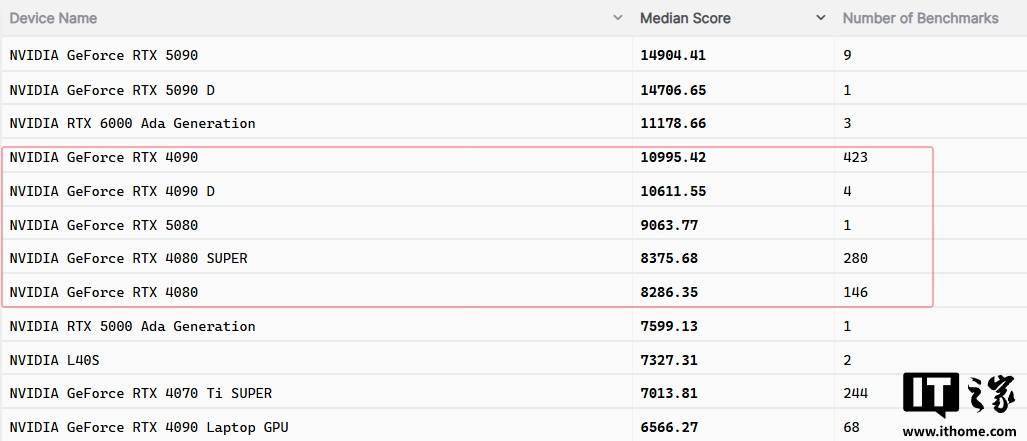Open the RTX 4080 SUPER device entry
1027x441 pixels.
[128, 258]
